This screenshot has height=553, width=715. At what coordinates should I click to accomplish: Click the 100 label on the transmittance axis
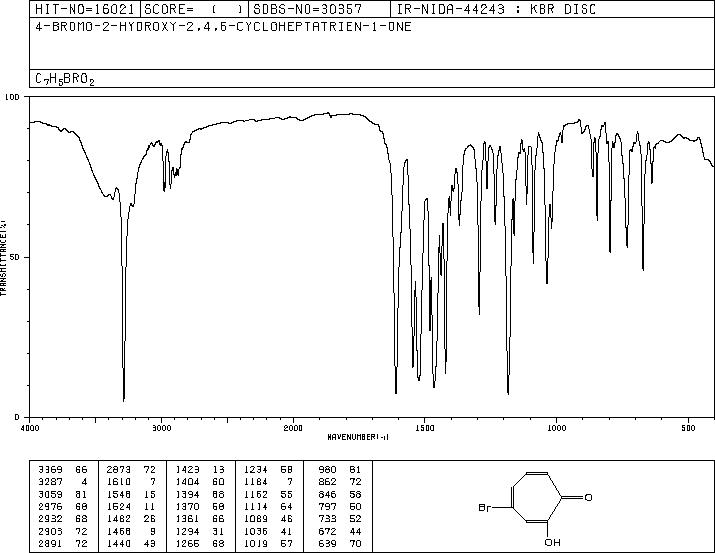13,97
